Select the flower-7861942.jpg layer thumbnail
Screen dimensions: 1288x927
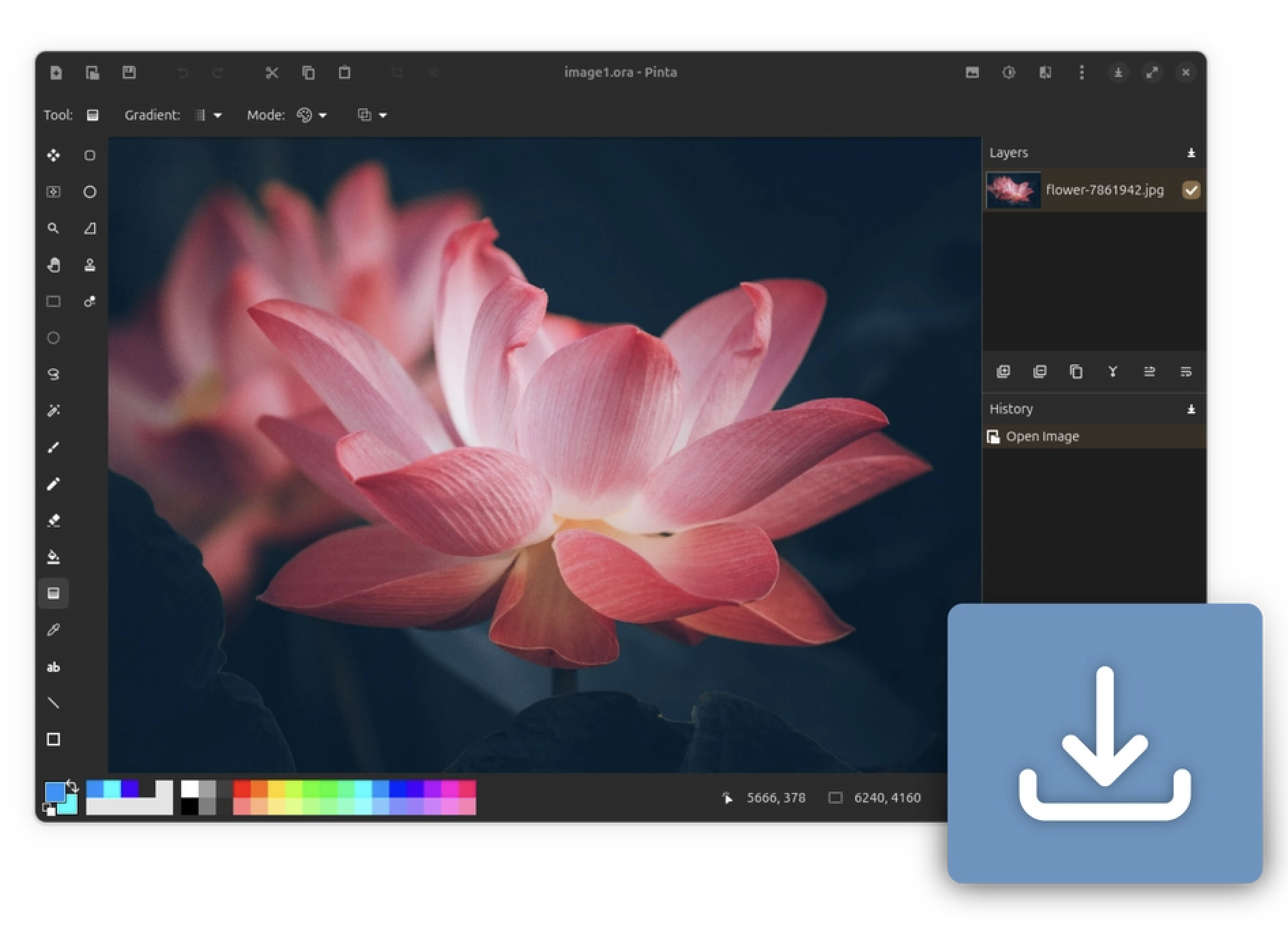1013,190
